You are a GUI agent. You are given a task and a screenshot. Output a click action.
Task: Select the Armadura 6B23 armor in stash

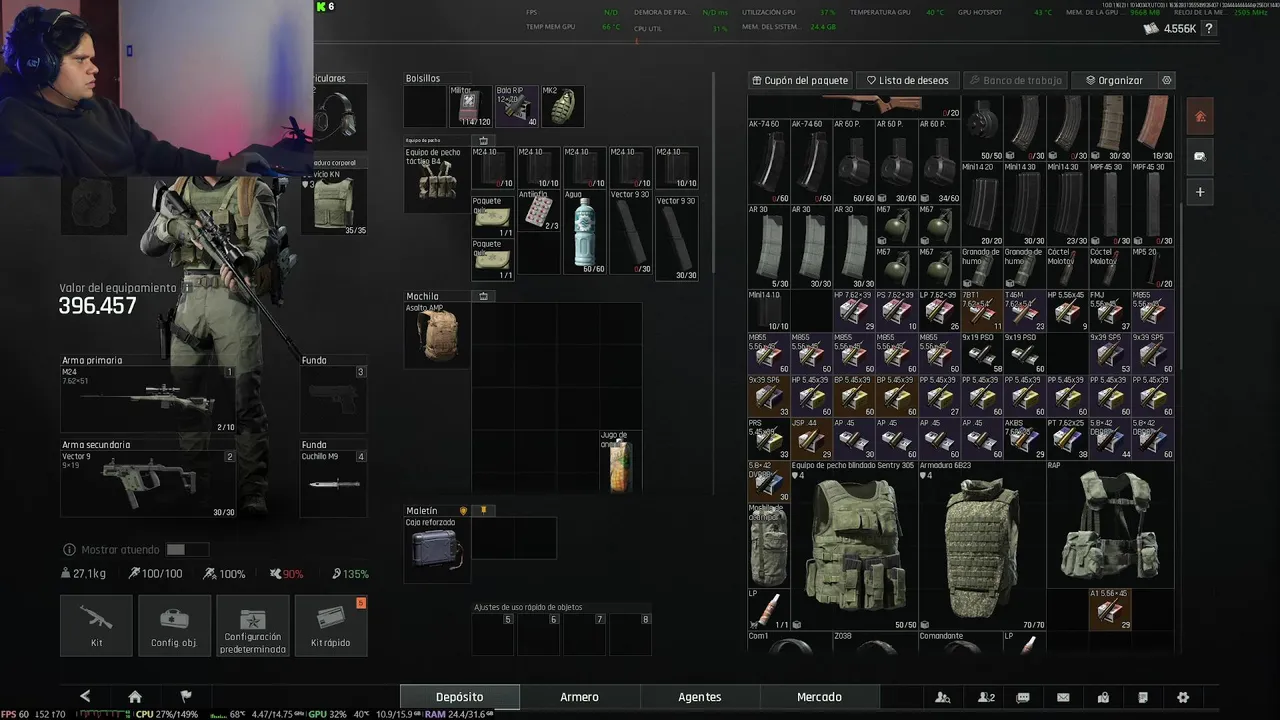[x=982, y=545]
